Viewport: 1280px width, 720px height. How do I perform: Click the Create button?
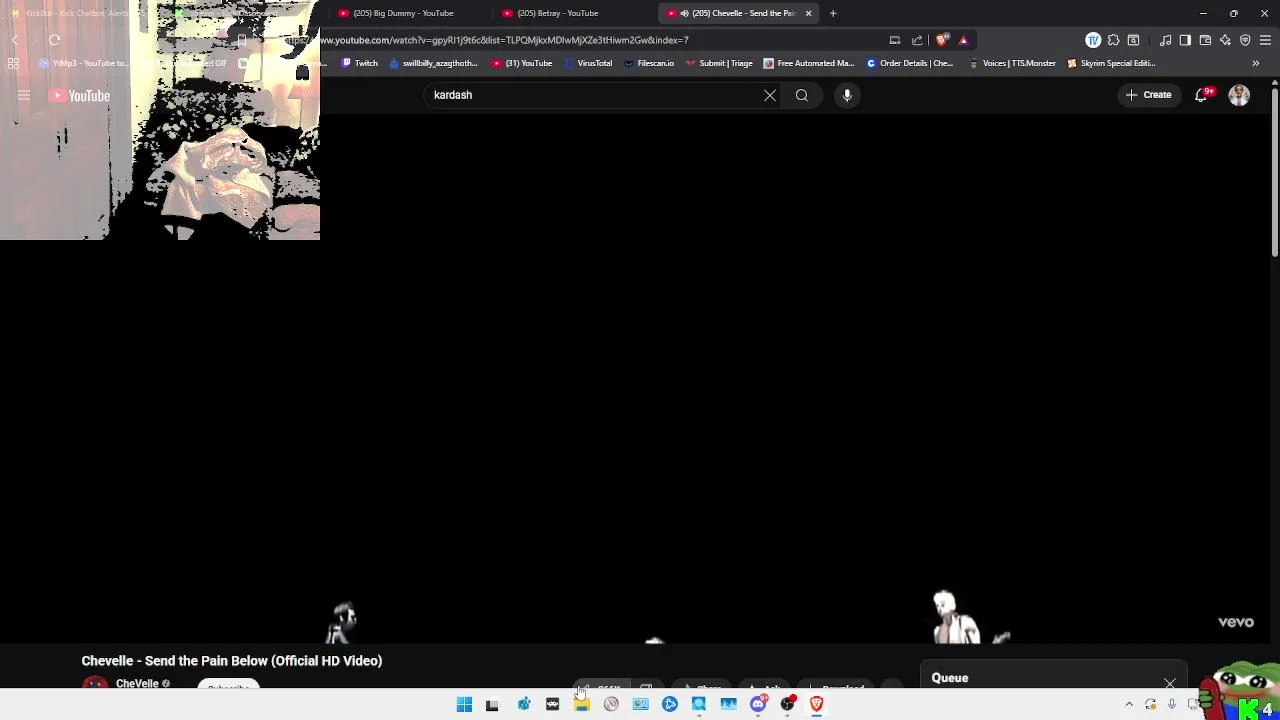(1148, 95)
